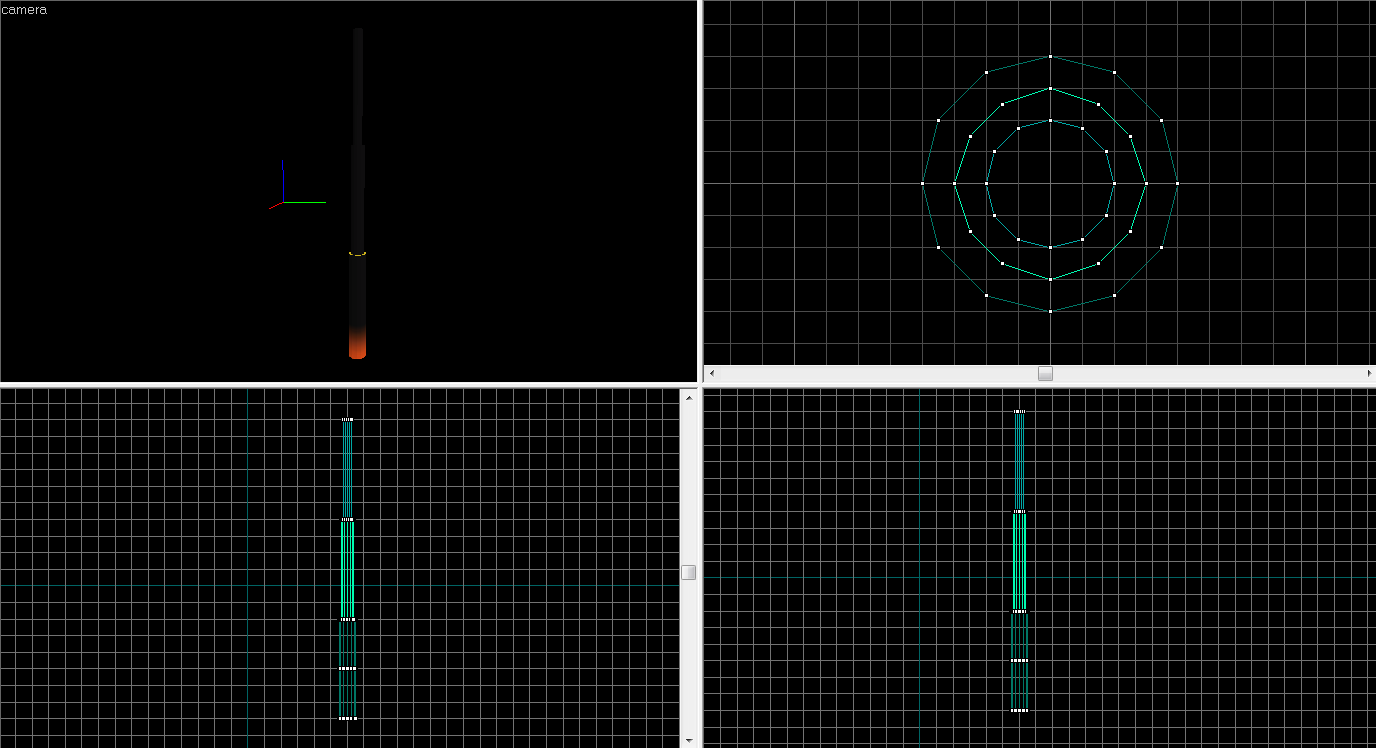This screenshot has height=748, width=1376.
Task: Select the rightmost vertex of the outer polygon ring
Action: click(x=1177, y=183)
